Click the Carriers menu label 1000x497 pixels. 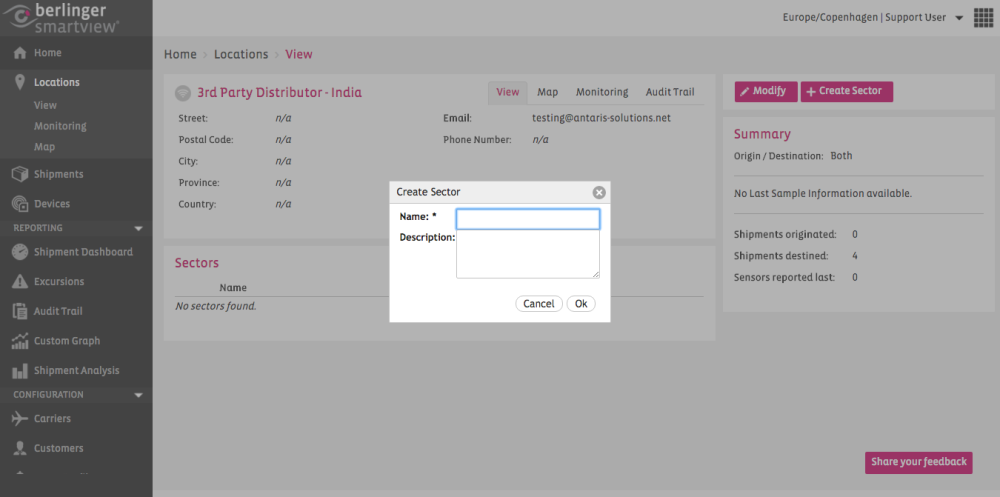click(52, 419)
